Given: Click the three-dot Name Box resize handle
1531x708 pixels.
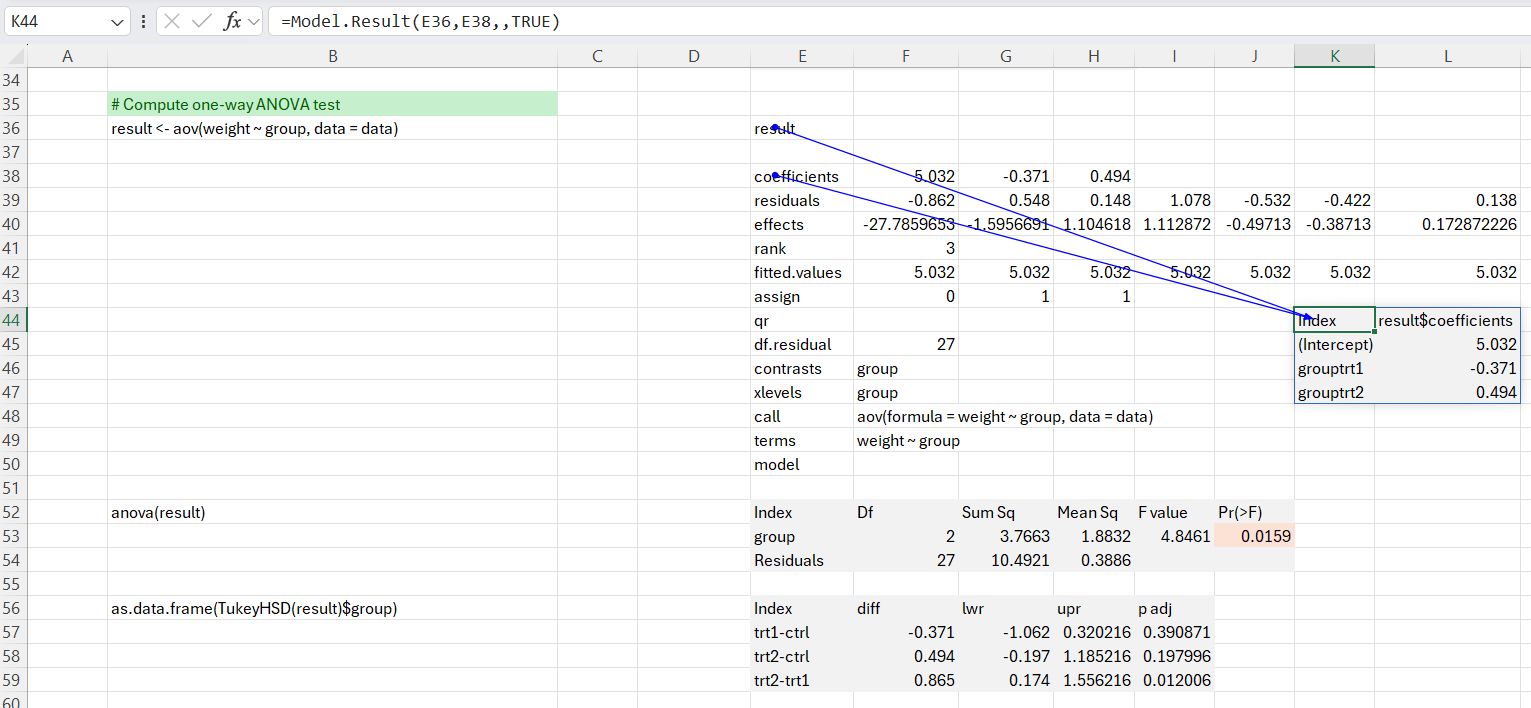Looking at the screenshot, I should (143, 21).
